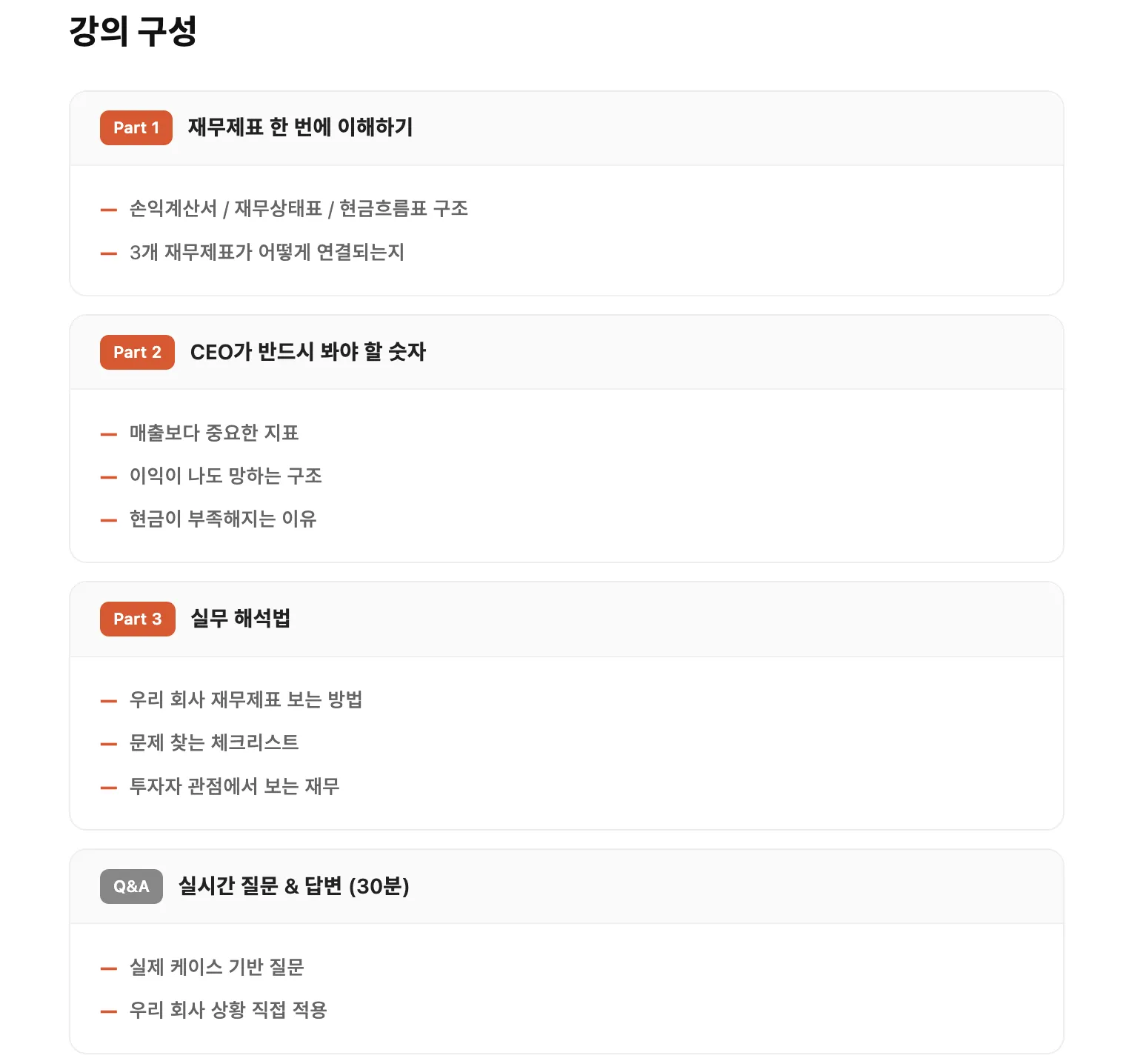The width and height of the screenshot is (1123, 1064).
Task: Click the orange Part 1 badge
Action: [136, 128]
